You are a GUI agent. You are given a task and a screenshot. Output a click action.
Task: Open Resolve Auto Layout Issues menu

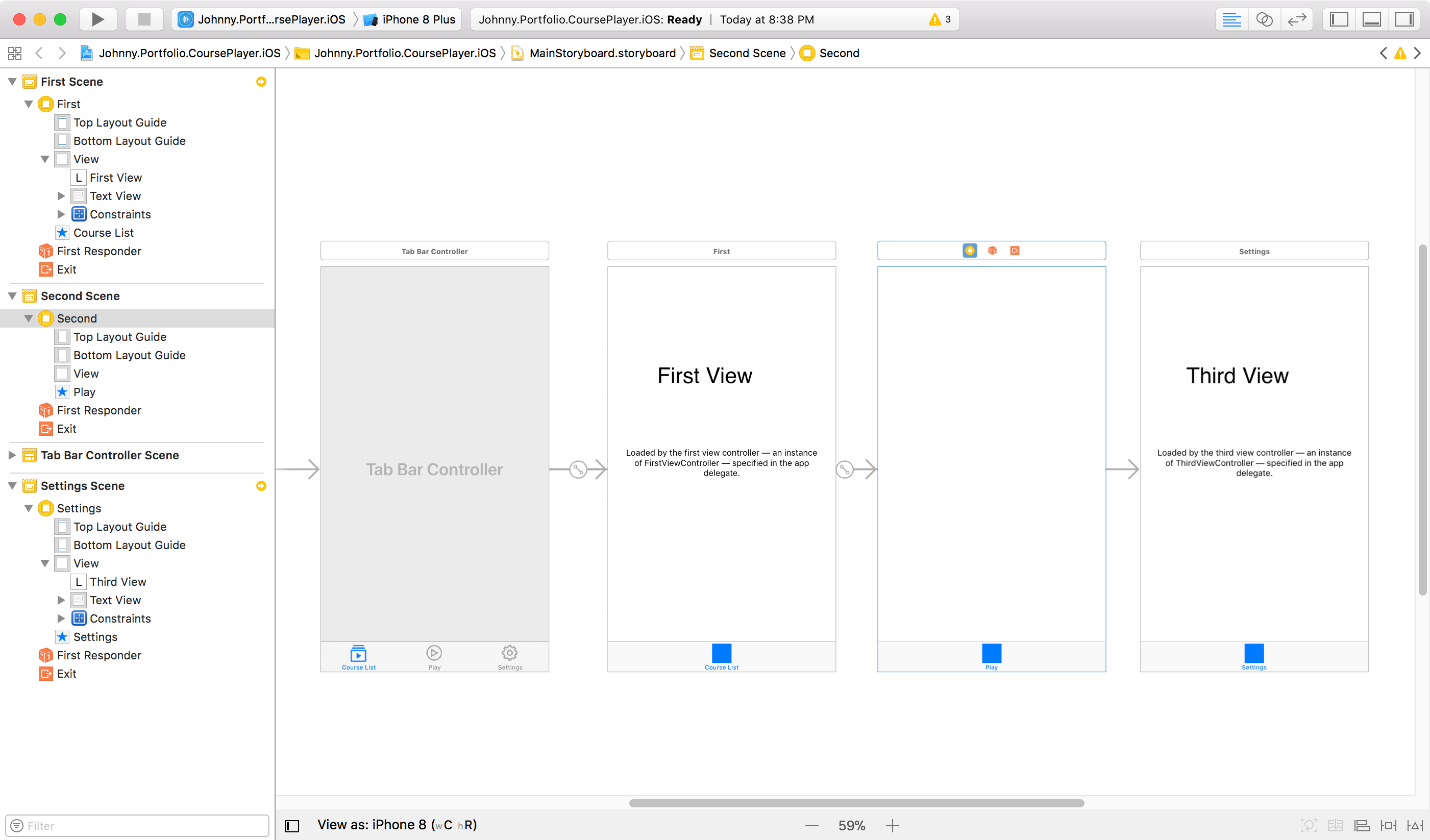[1415, 826]
